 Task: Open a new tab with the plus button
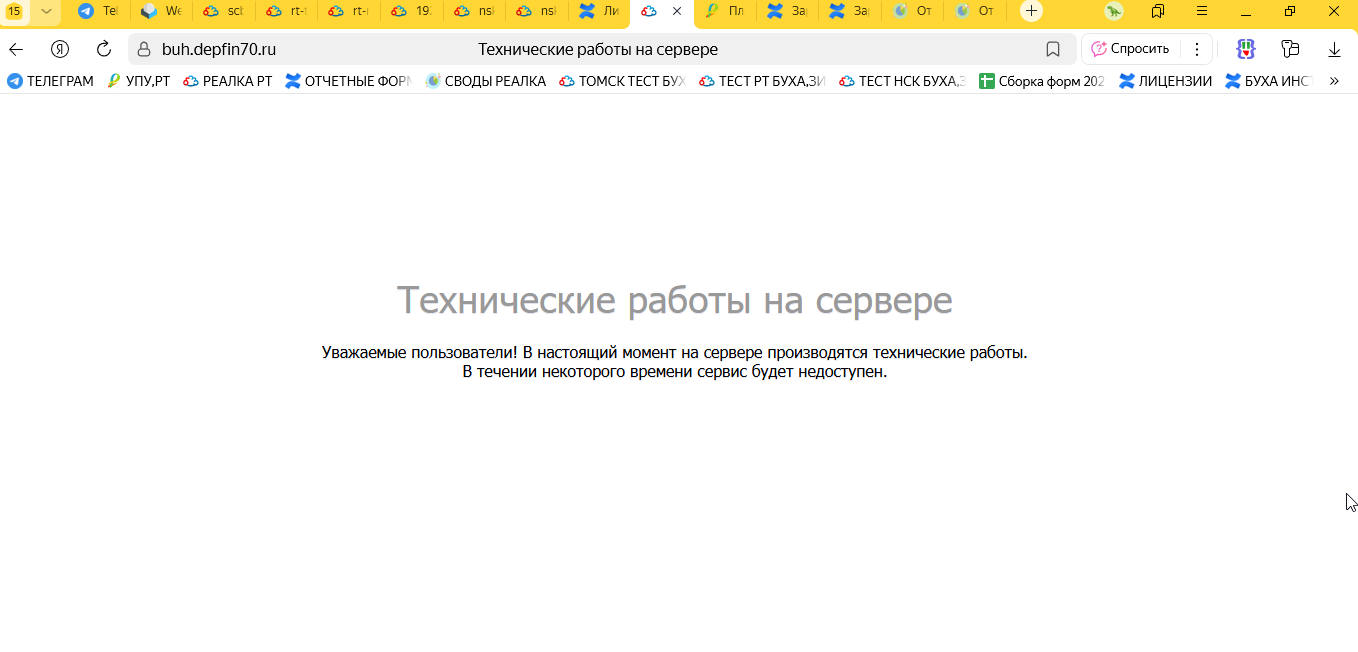click(1031, 11)
